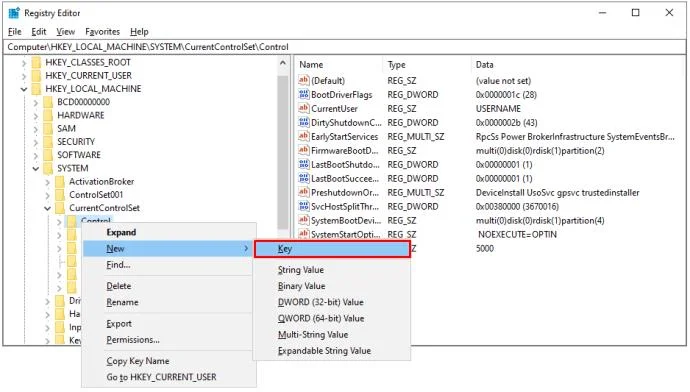
Task: Expand the SOFTWARE node arrow
Action: (36, 155)
